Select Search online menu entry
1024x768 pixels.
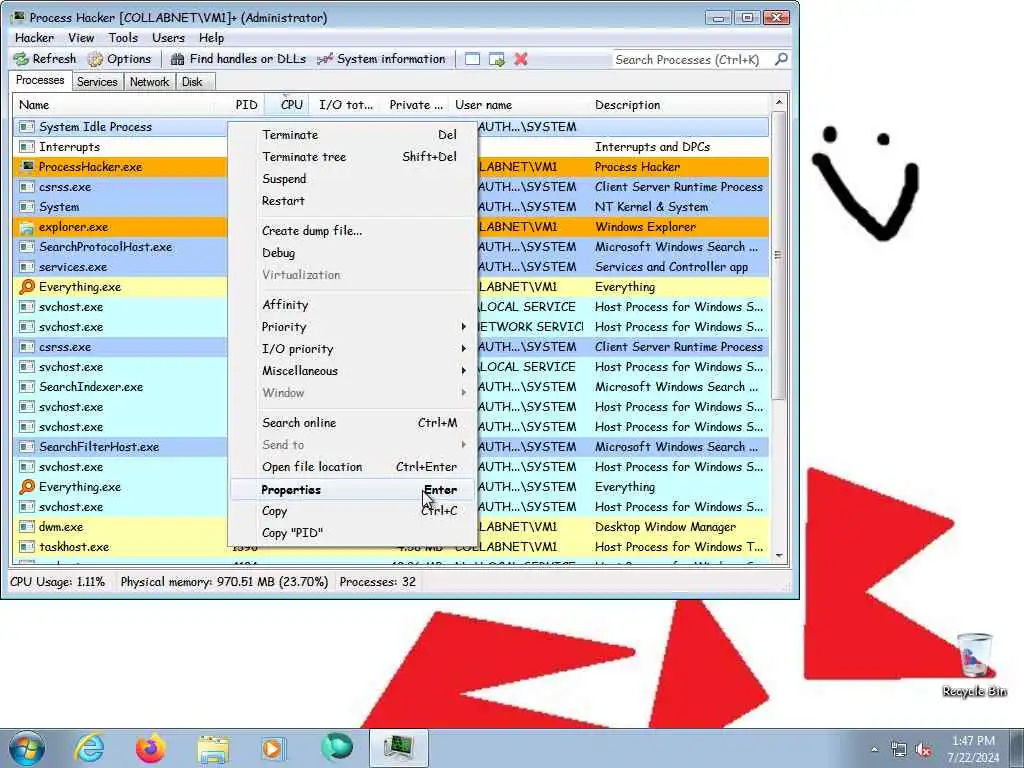(353, 423)
